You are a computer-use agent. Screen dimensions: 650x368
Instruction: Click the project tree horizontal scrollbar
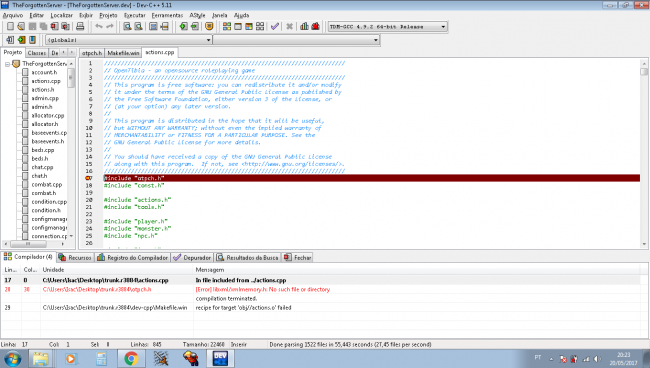35,244
